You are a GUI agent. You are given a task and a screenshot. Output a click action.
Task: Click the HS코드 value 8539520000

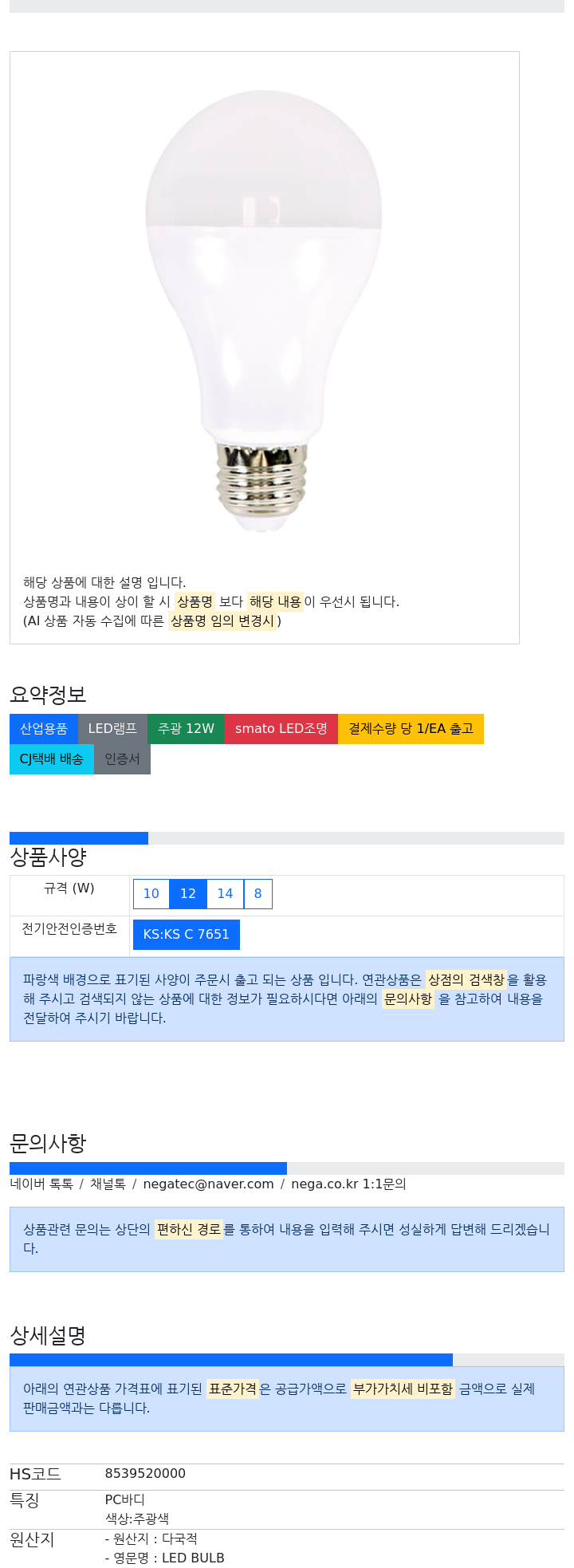145,1474
